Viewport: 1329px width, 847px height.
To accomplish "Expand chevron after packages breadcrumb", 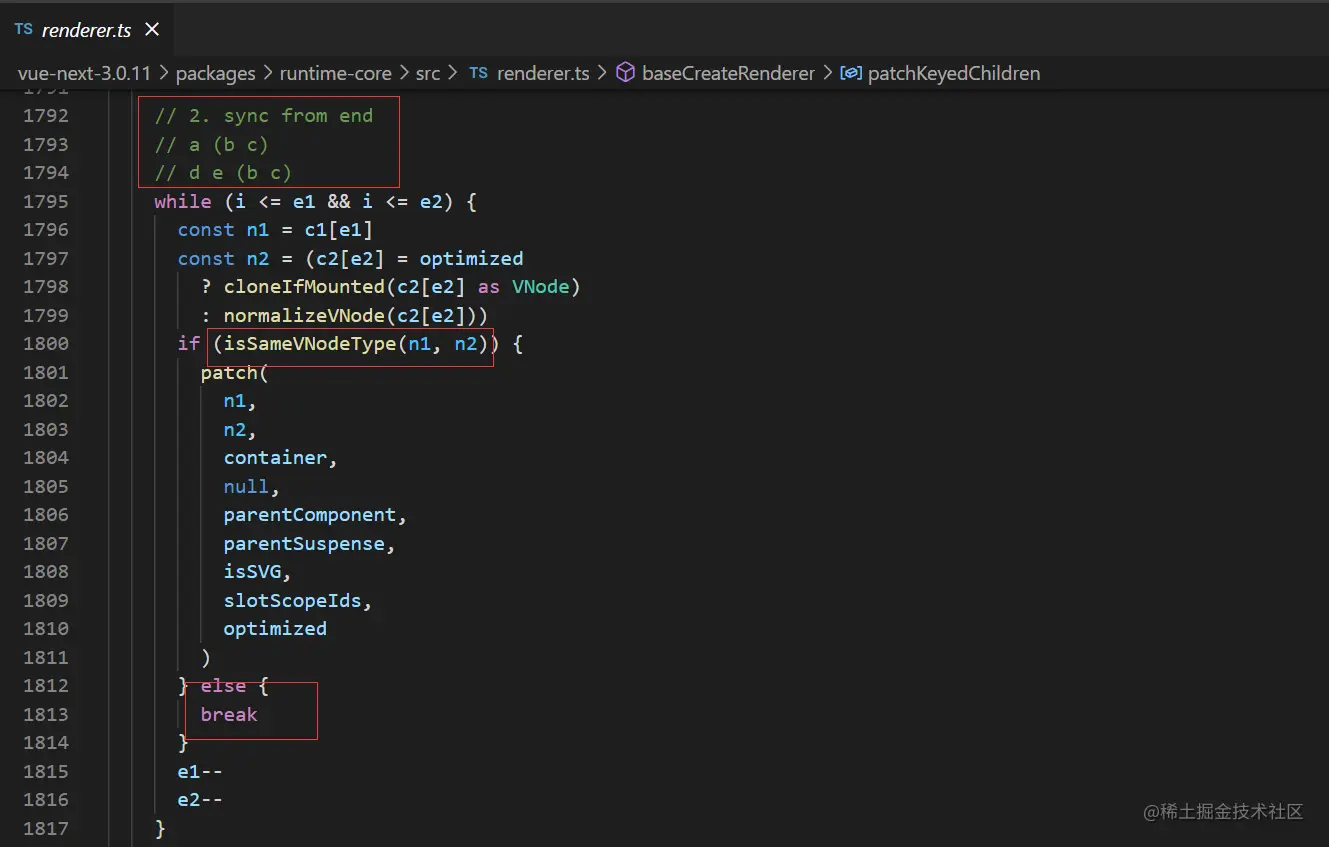I will click(x=268, y=73).
